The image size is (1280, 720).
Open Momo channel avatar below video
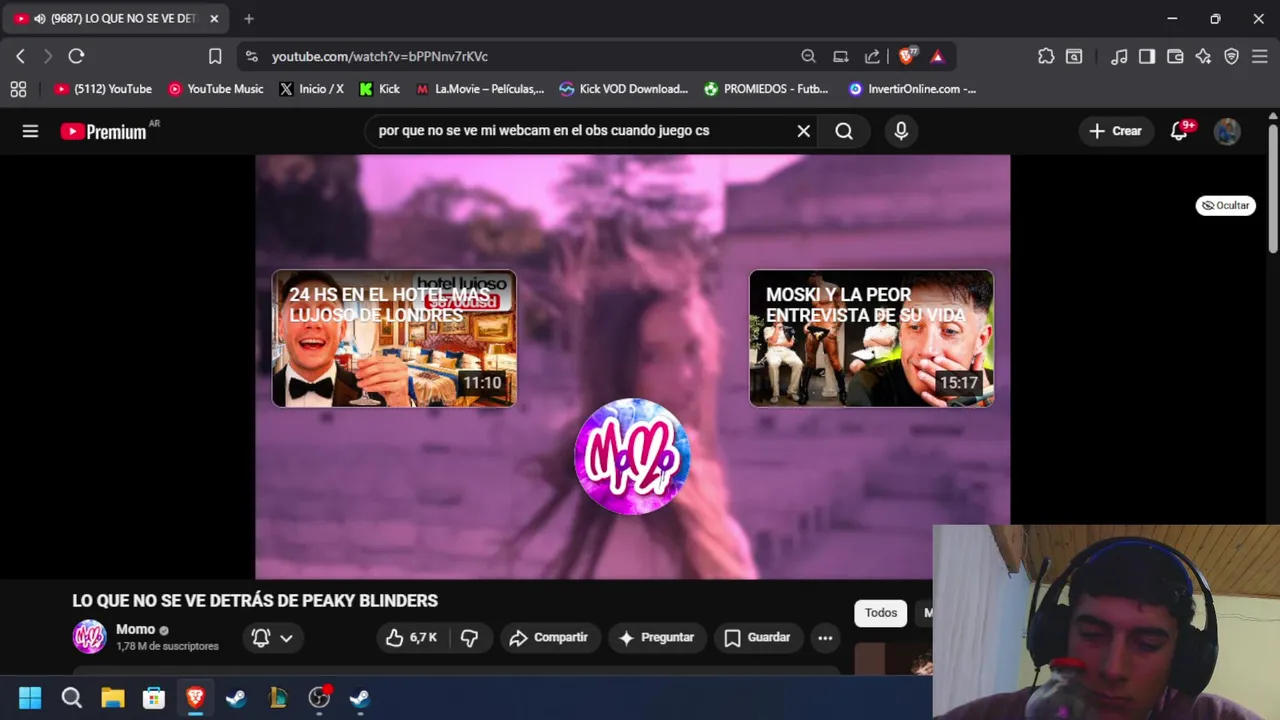[x=89, y=637]
